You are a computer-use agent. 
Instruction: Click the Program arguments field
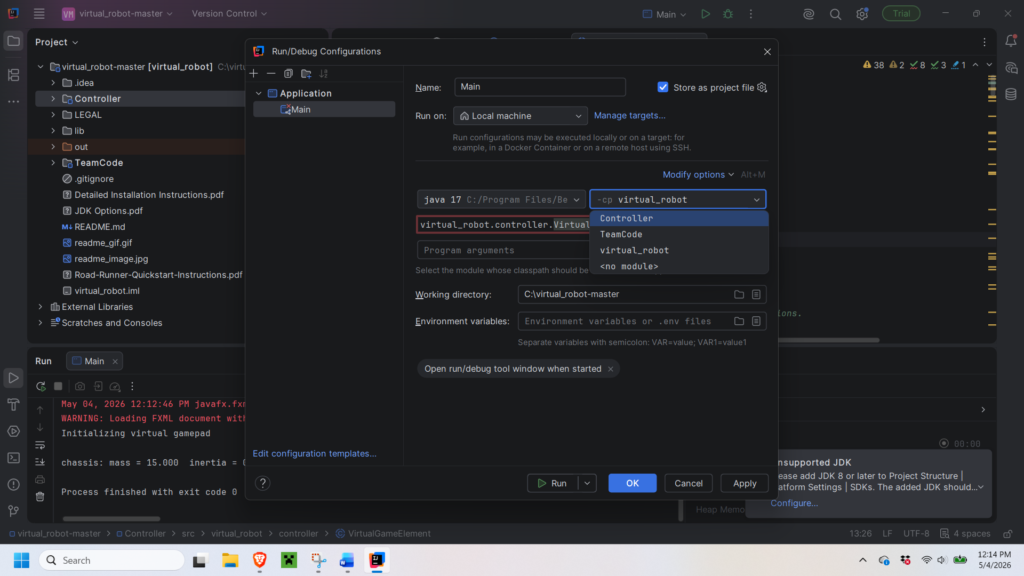click(x=503, y=250)
